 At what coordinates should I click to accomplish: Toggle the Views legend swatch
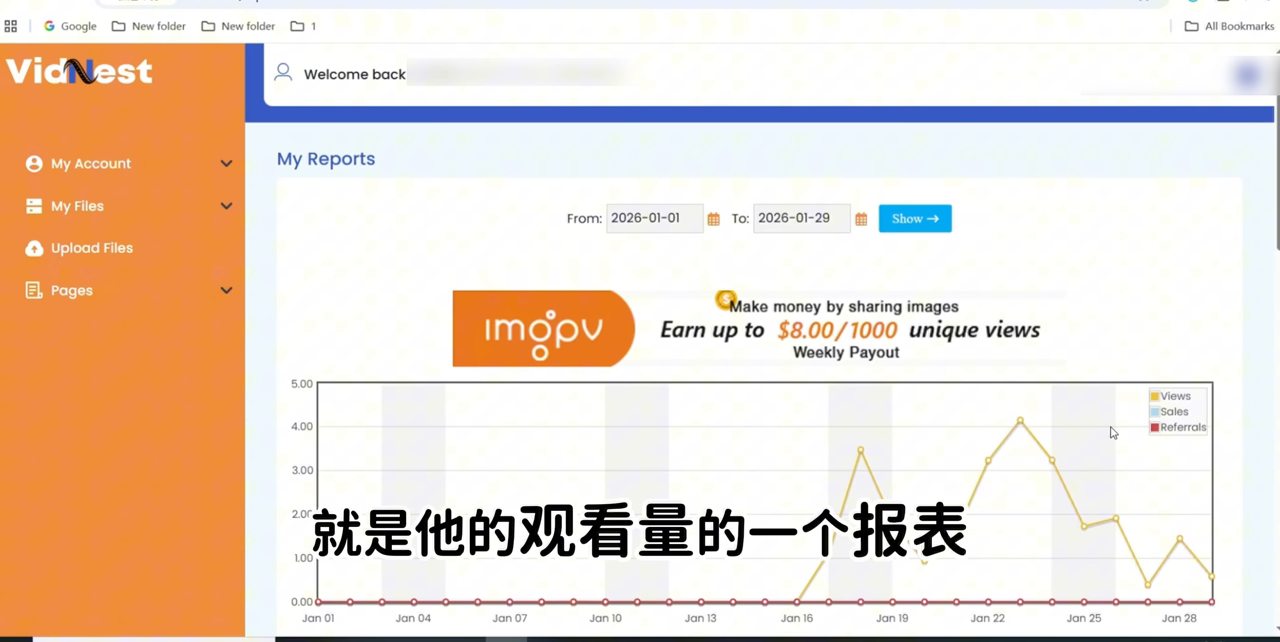click(x=1154, y=397)
